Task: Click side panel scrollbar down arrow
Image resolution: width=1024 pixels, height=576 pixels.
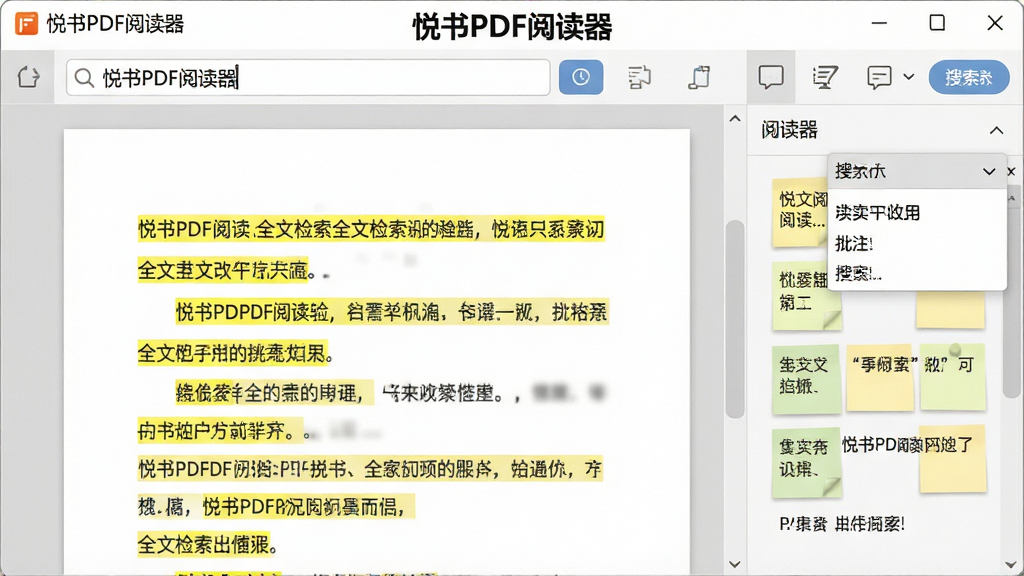Action: (x=1012, y=564)
